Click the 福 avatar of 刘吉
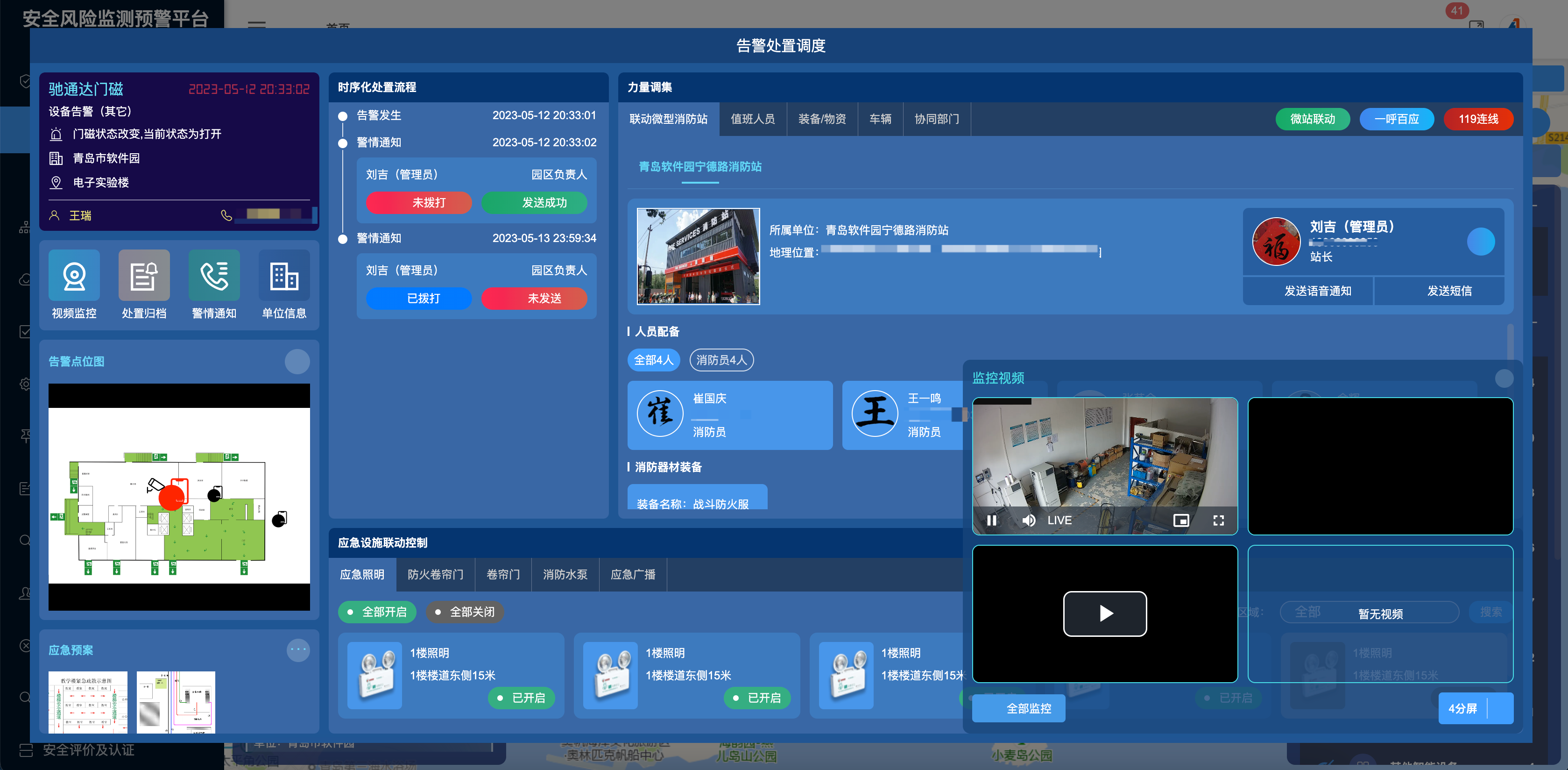1568x770 pixels. (x=1276, y=241)
